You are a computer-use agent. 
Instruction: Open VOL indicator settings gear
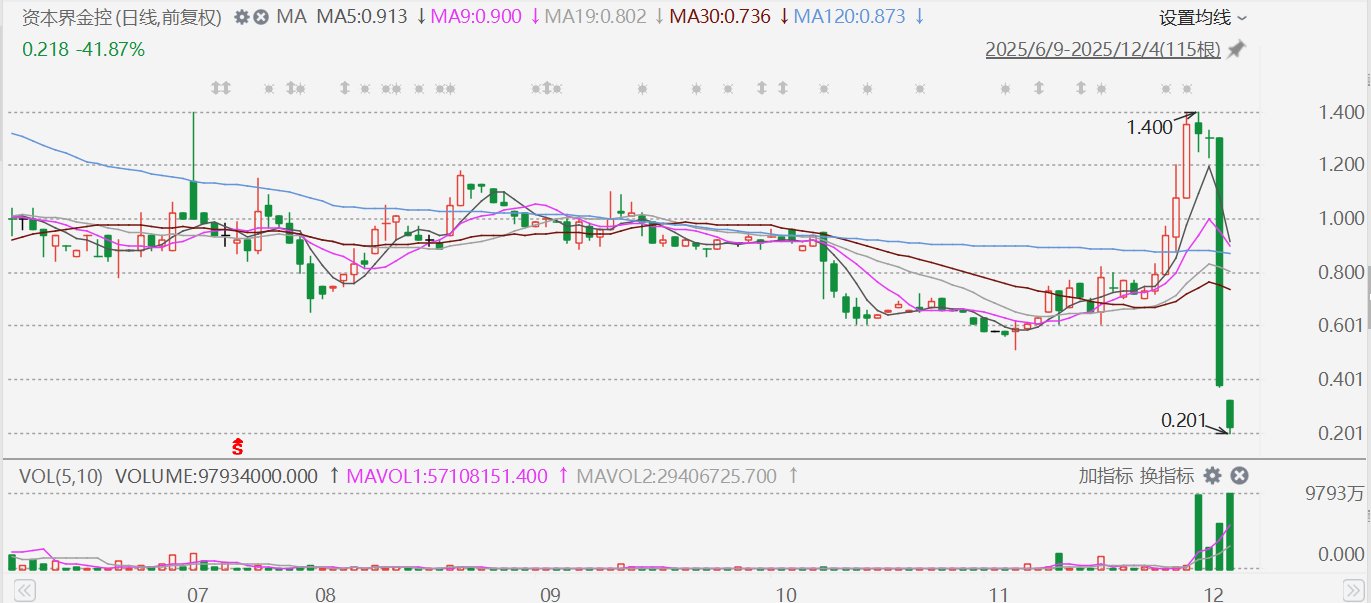[x=1212, y=475]
